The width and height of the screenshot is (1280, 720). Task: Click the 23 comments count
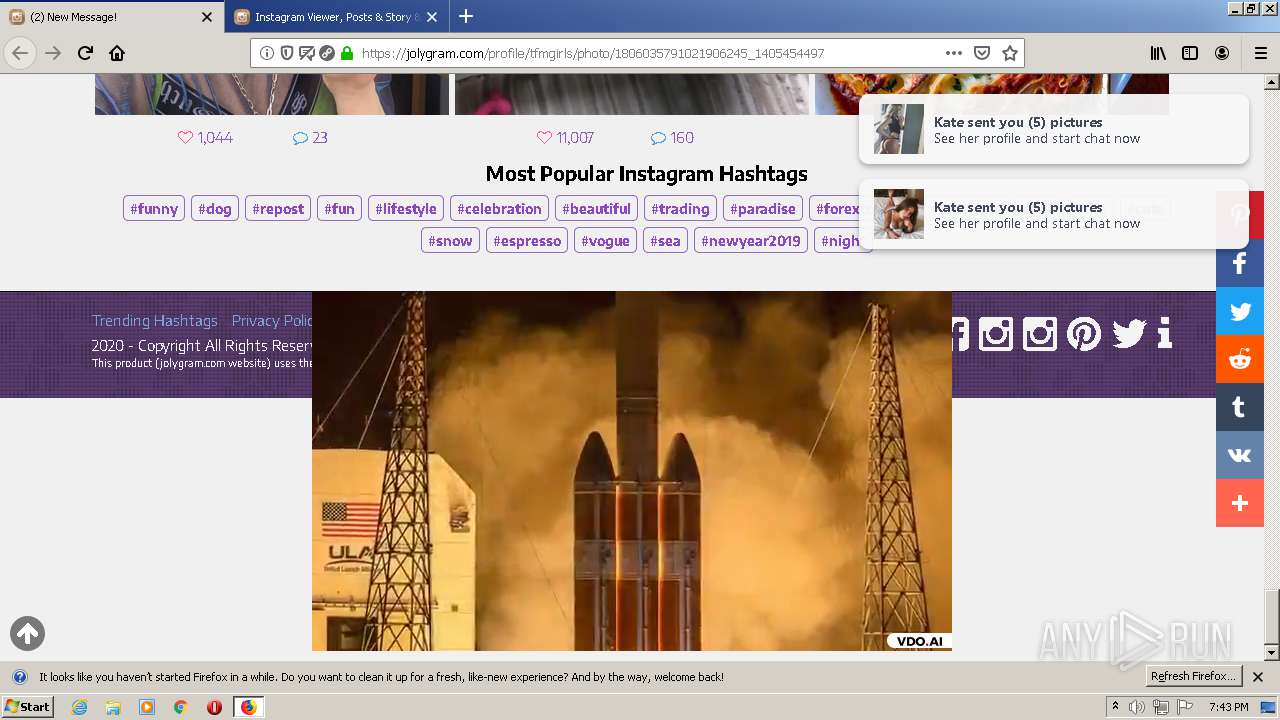(x=310, y=138)
